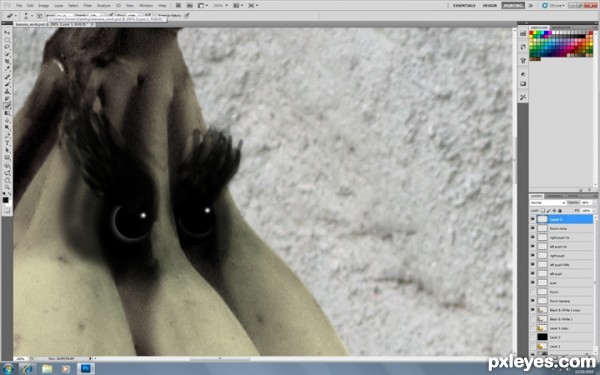Select the Crop tool
Image resolution: width=600 pixels, height=375 pixels.
tap(7, 61)
